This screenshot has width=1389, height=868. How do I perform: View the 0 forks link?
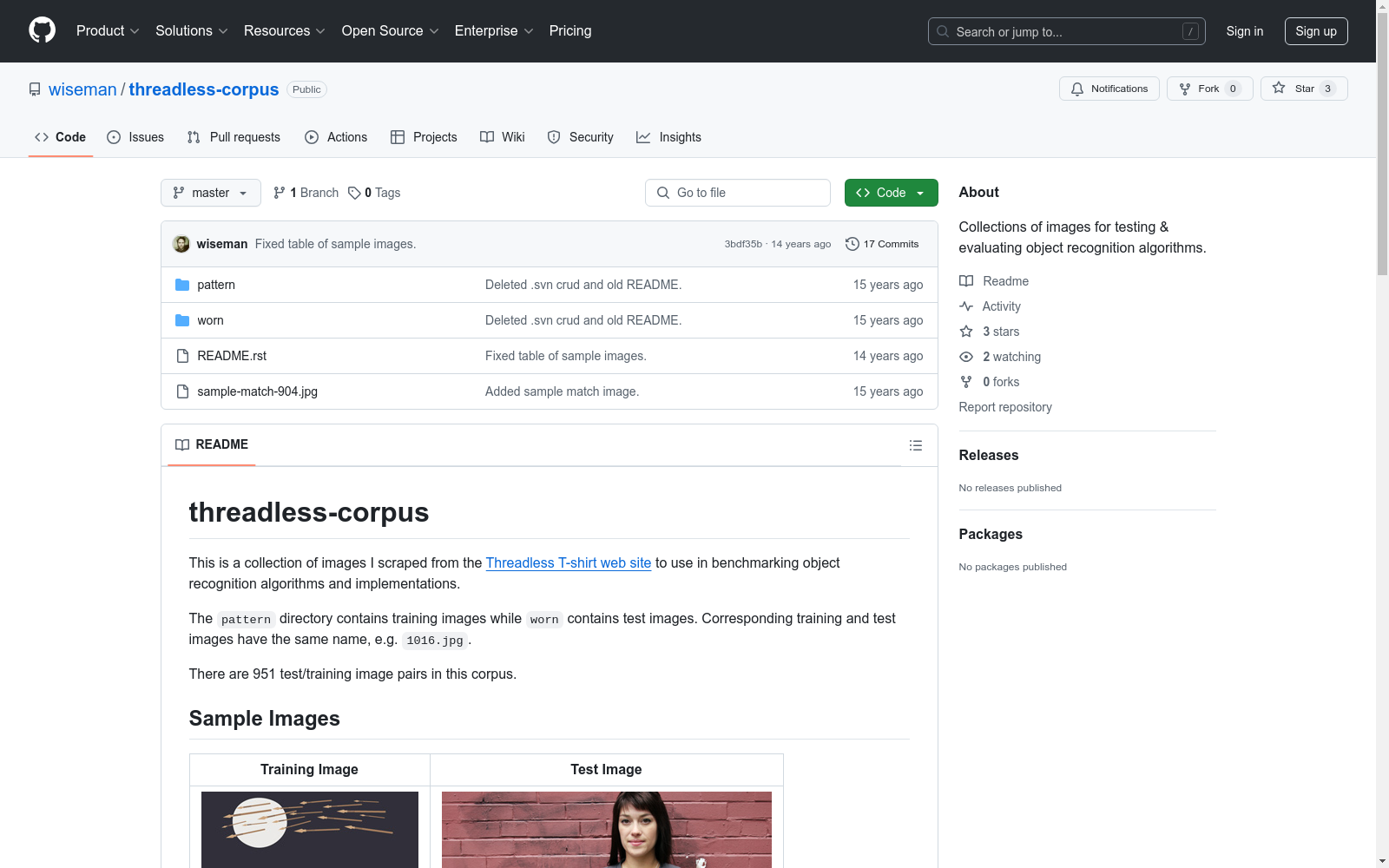pos(990,382)
